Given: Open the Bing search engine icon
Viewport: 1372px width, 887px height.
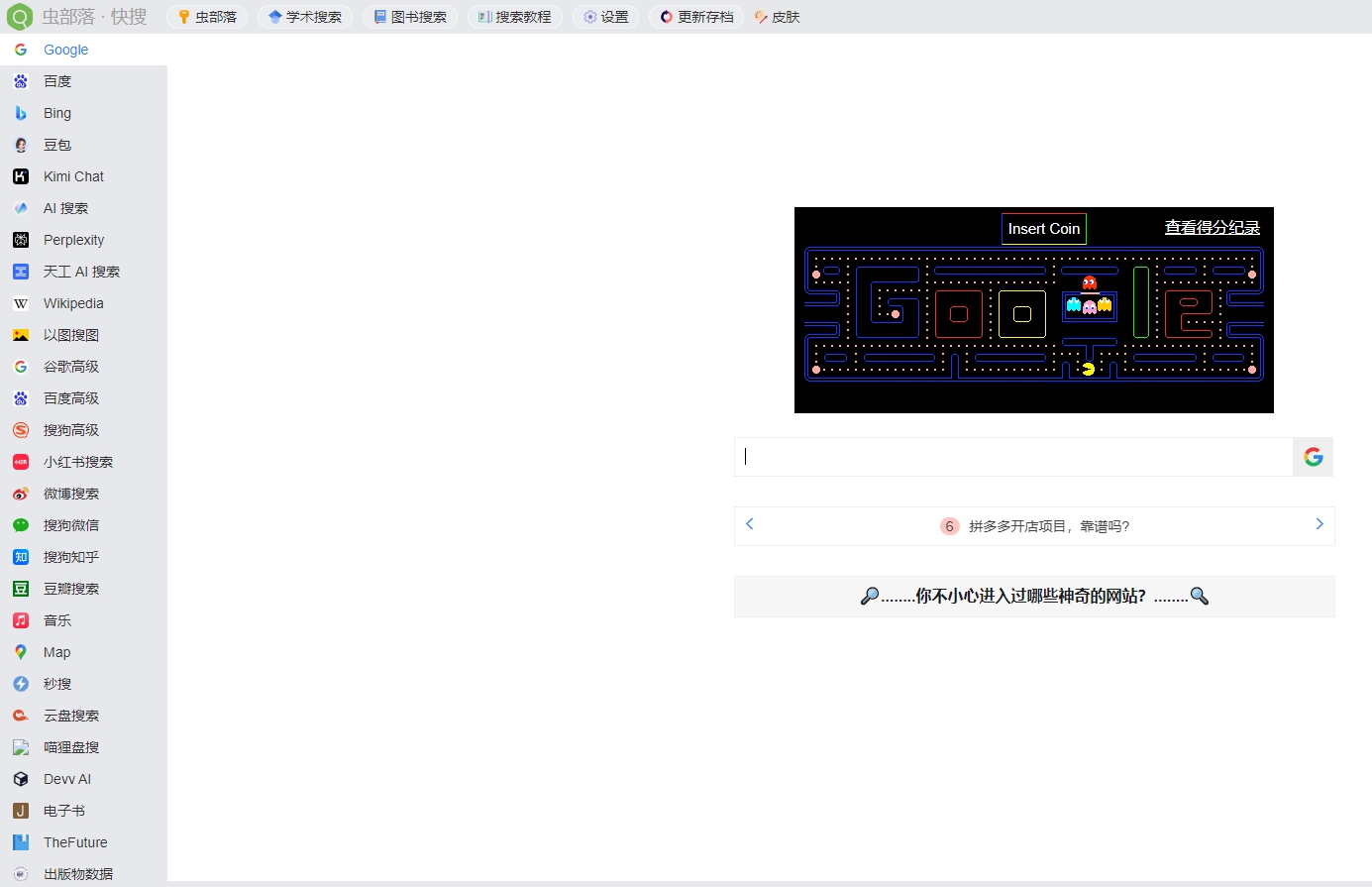Looking at the screenshot, I should point(21,113).
